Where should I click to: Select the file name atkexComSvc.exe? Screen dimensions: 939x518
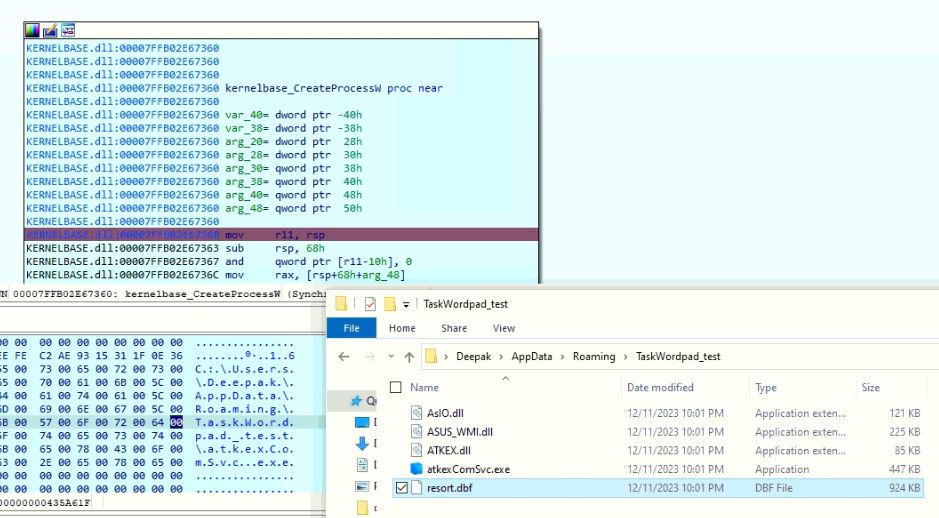tap(468, 469)
